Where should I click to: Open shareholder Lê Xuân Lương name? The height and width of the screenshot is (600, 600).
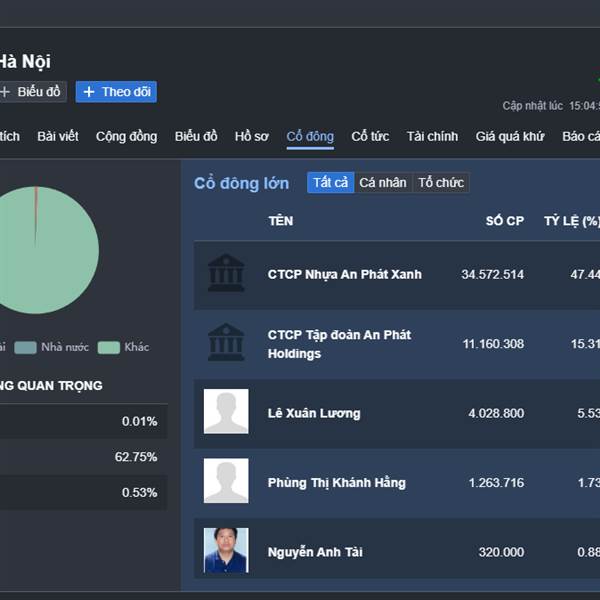314,413
